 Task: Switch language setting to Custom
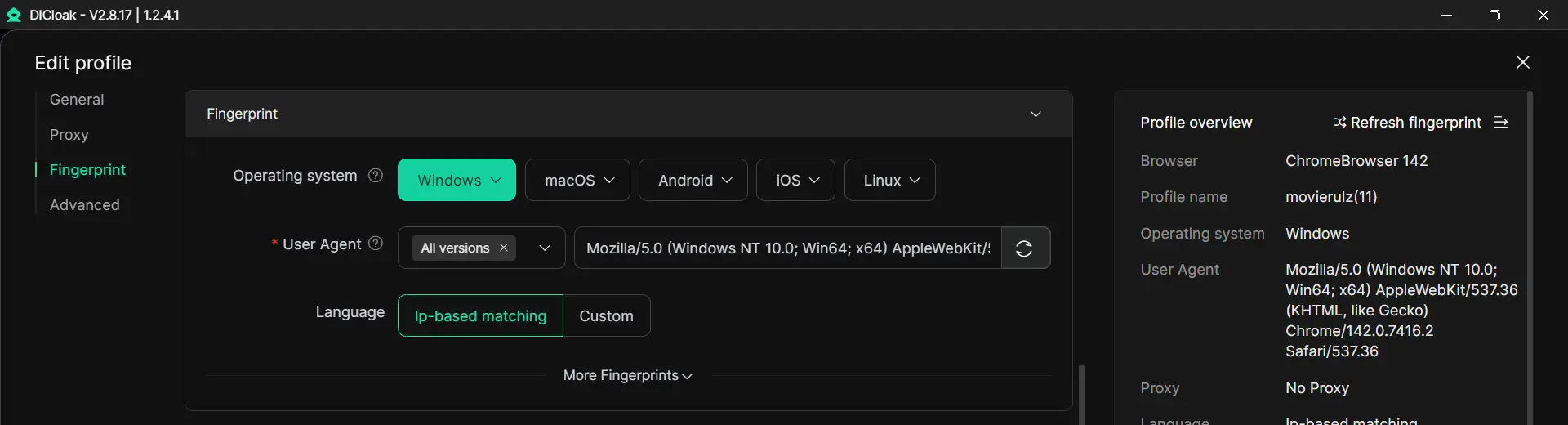[606, 316]
